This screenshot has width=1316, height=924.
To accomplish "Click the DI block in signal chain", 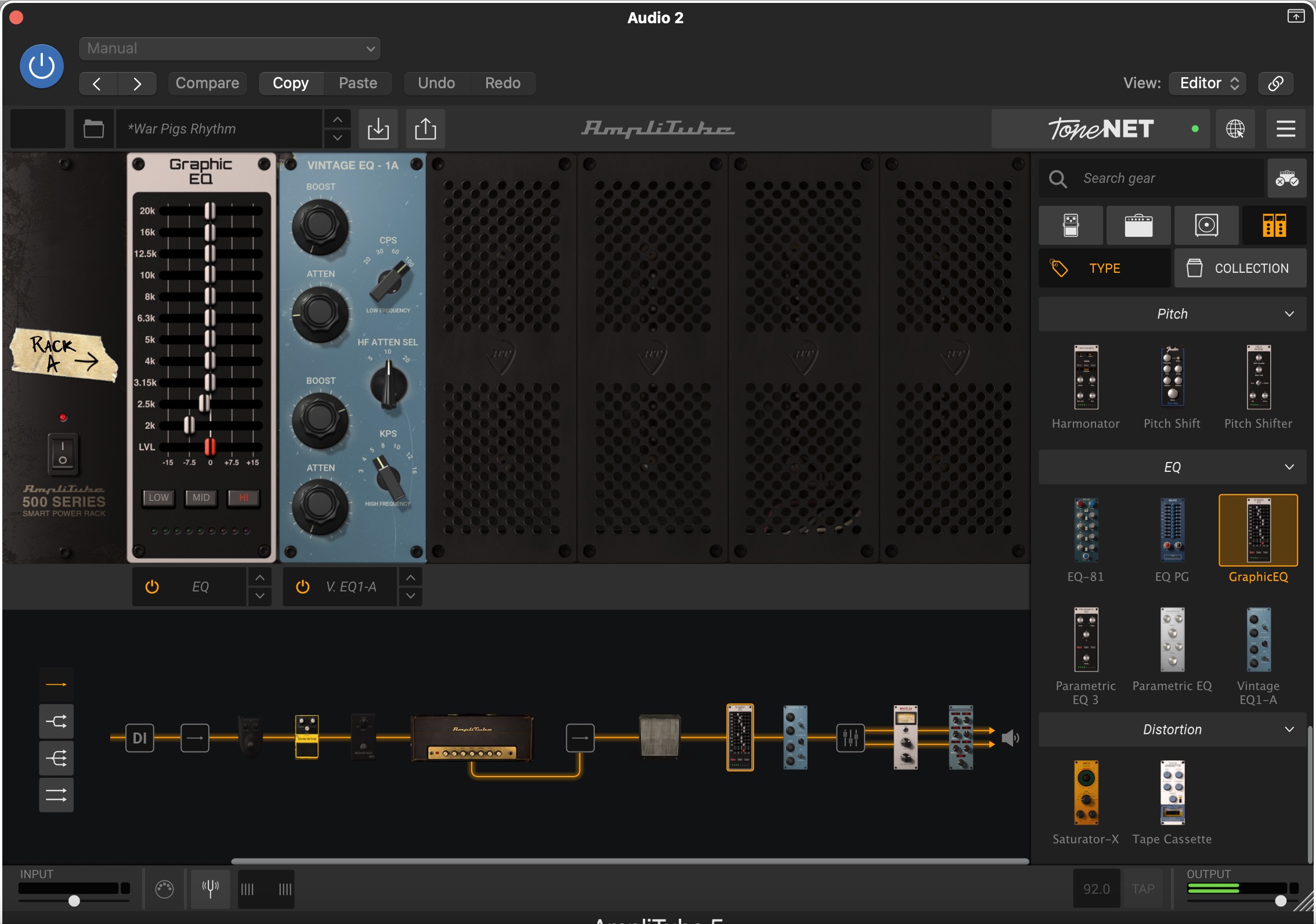I will tap(140, 738).
